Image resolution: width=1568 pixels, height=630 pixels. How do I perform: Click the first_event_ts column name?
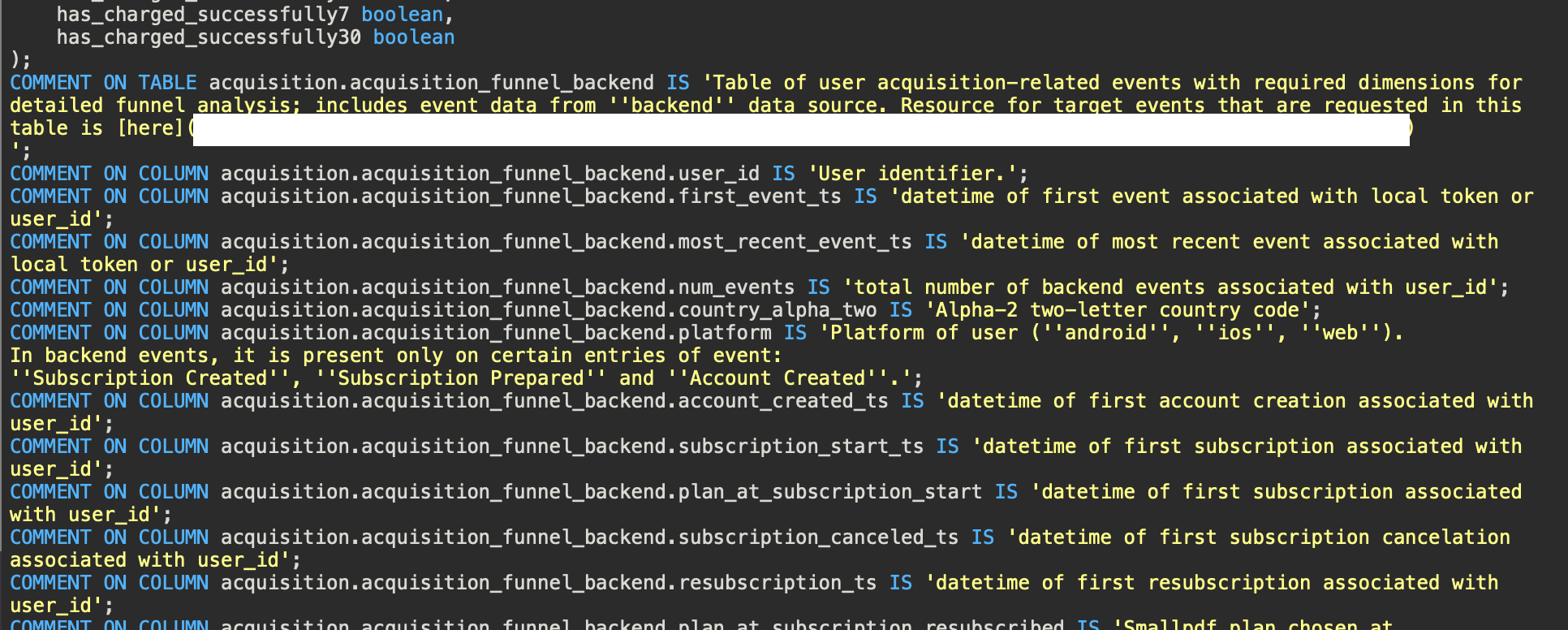click(x=760, y=196)
